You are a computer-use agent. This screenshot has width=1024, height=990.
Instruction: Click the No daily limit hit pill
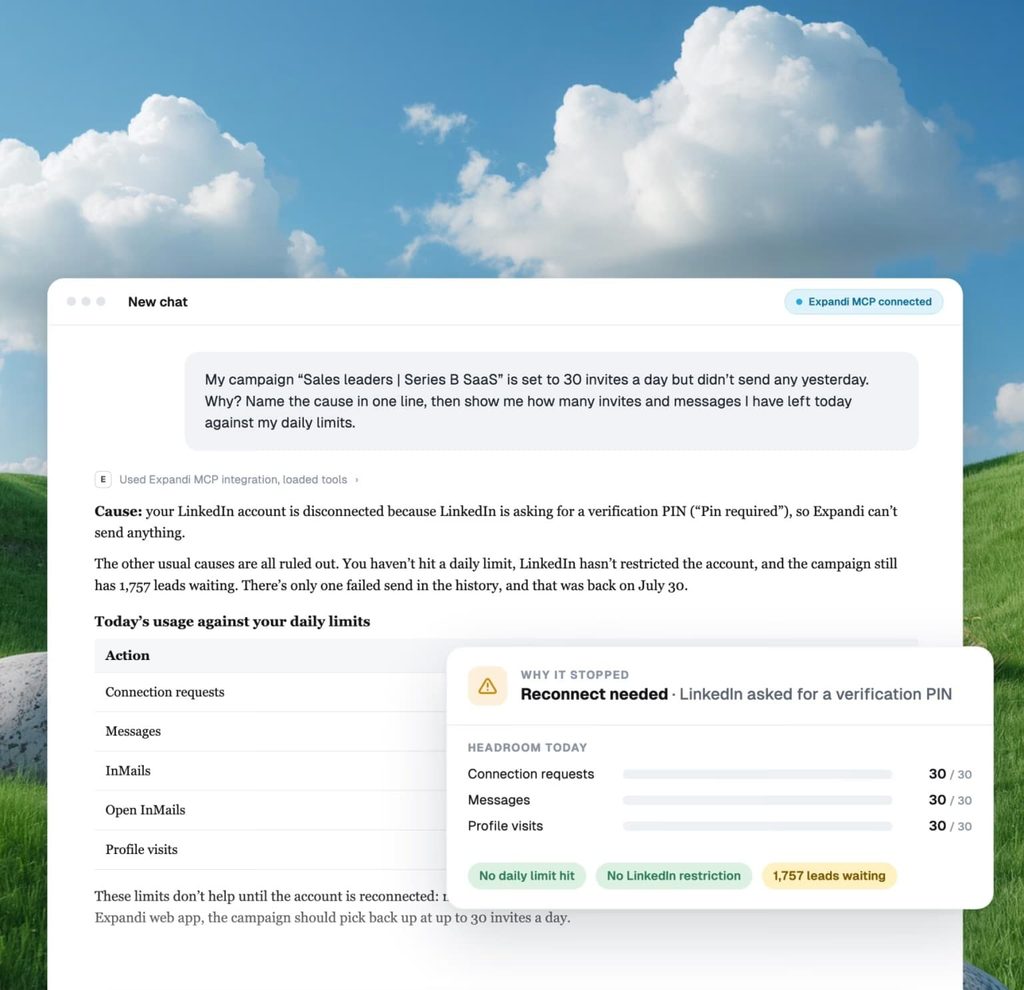coord(526,876)
